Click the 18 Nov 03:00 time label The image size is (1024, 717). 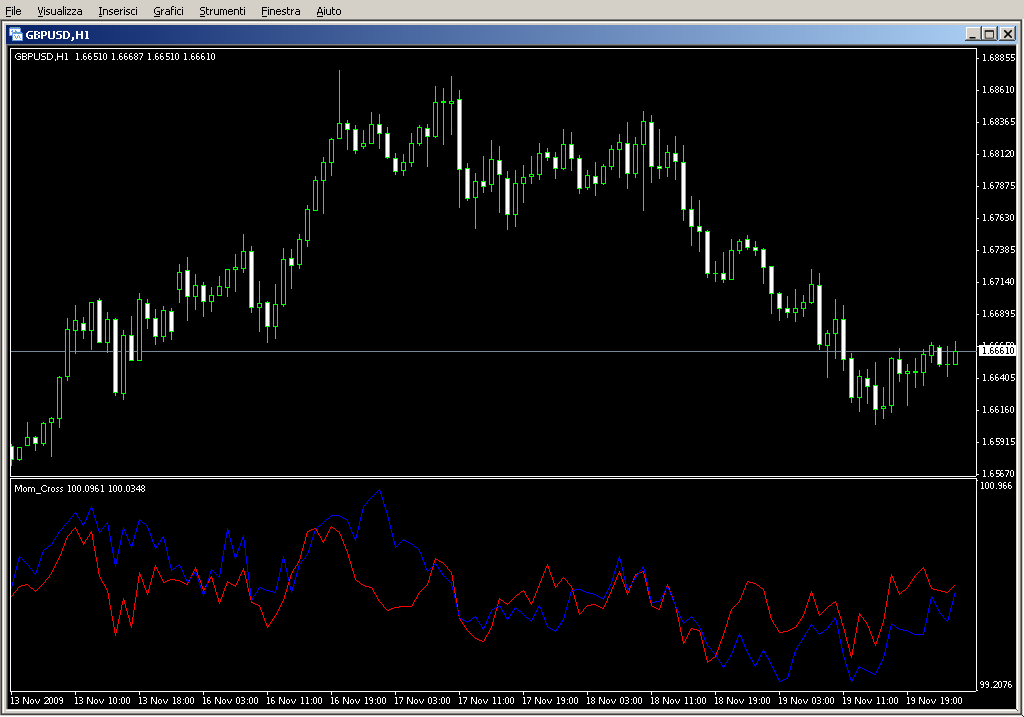tap(614, 701)
